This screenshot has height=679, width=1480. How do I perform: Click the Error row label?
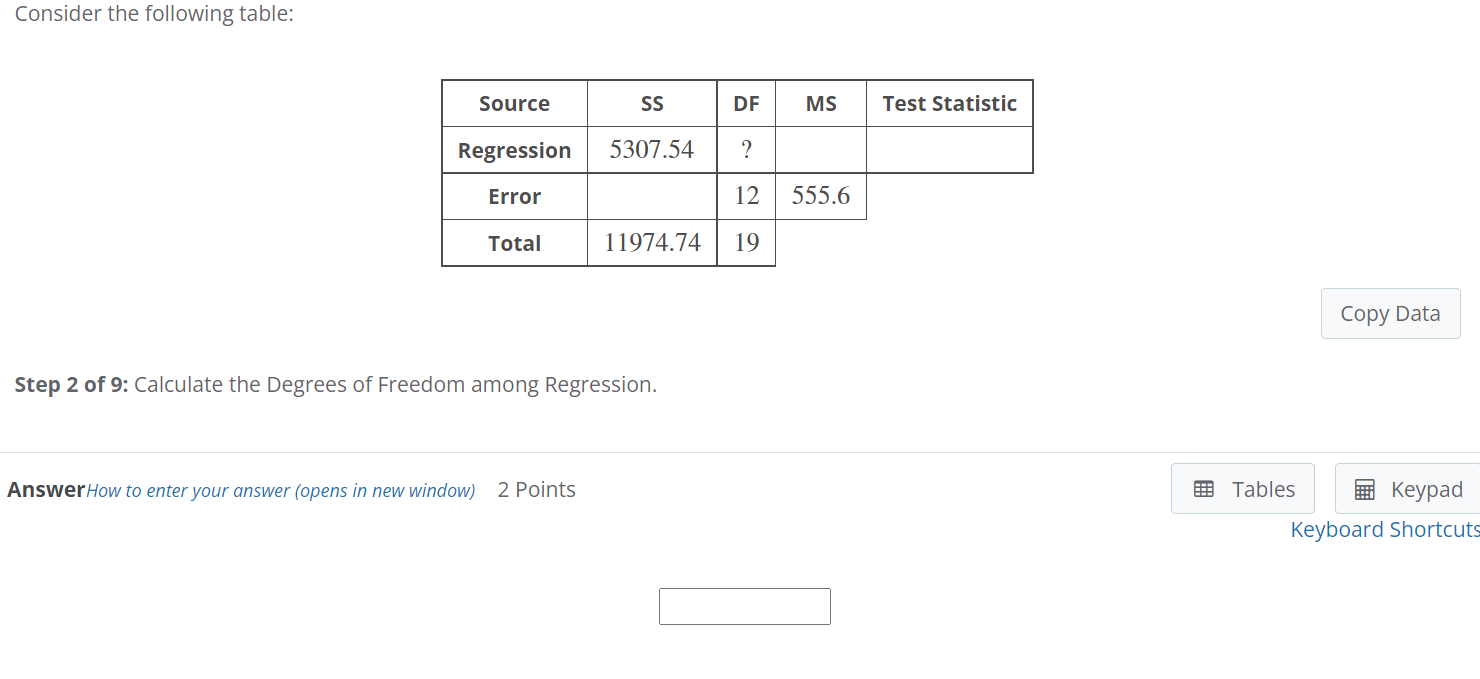coord(514,196)
